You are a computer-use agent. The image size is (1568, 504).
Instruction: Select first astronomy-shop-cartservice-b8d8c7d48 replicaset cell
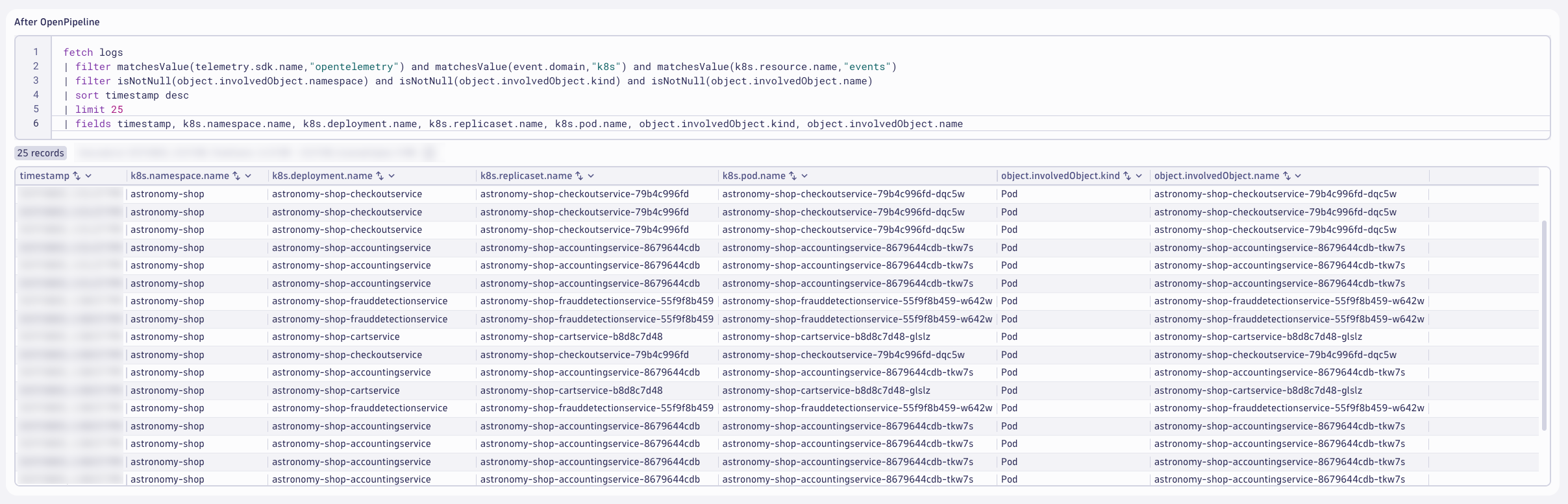[x=571, y=337]
